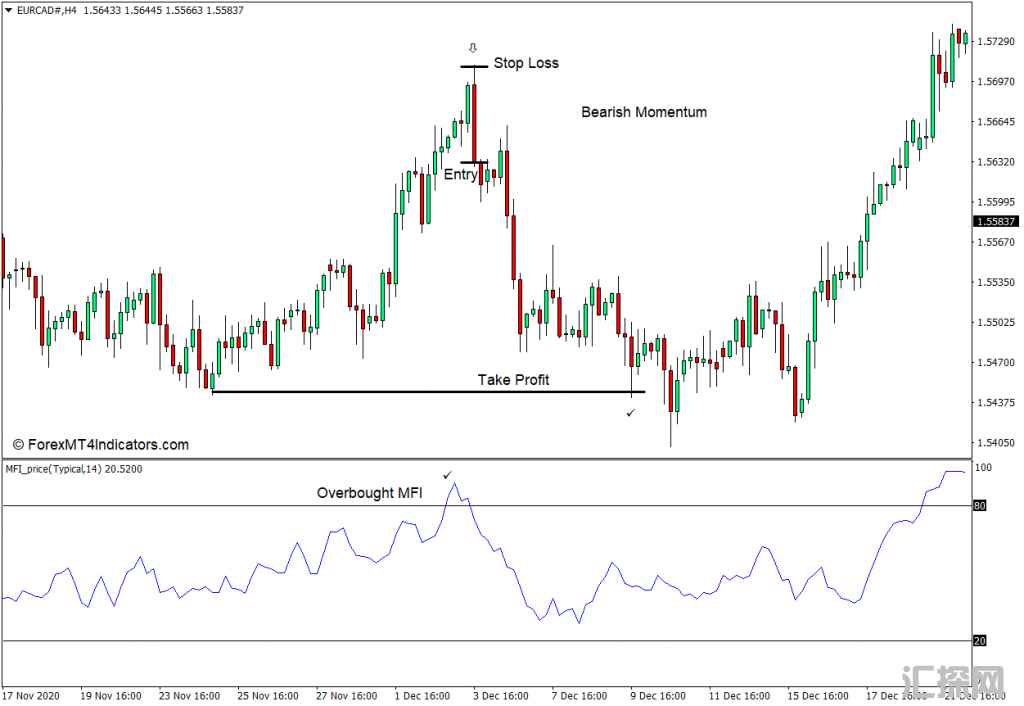Viewport: 1024px width, 706px height.
Task: Click the Bearish Momentum text annotation
Action: click(x=644, y=112)
